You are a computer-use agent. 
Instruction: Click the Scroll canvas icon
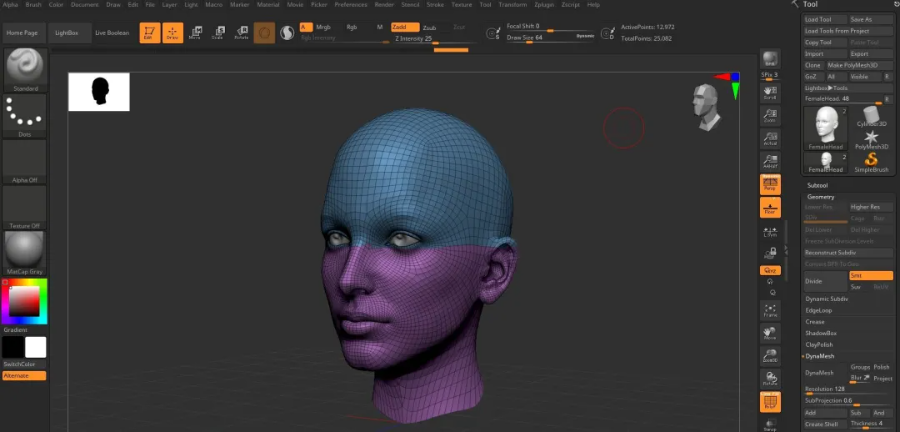770,92
